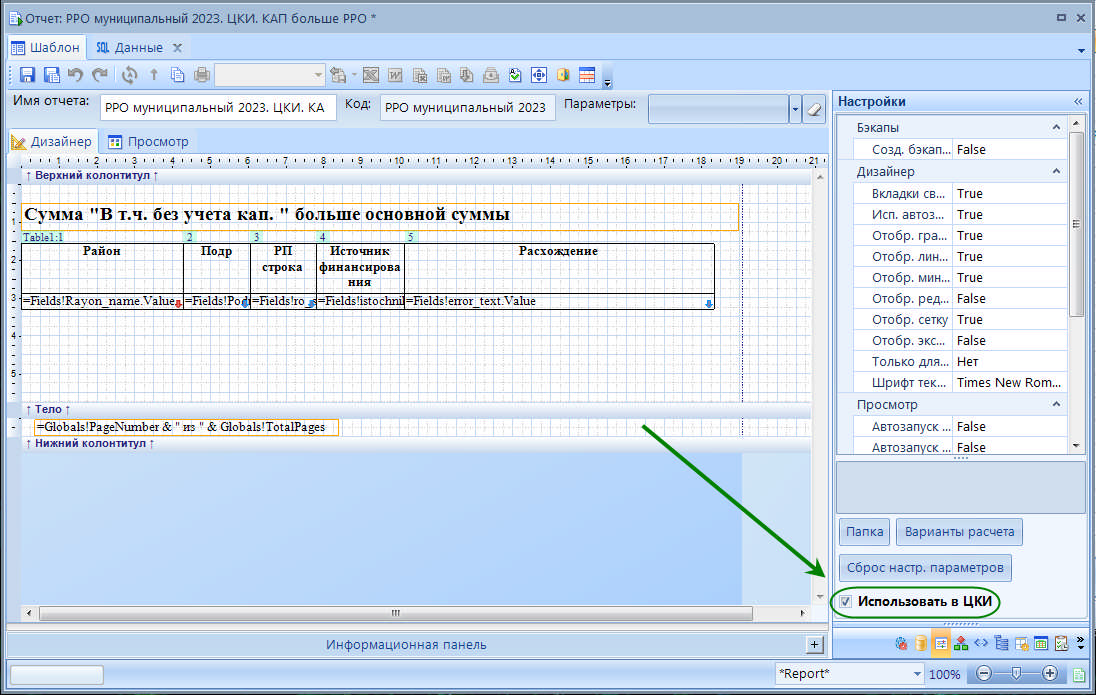The image size is (1096, 695).
Task: Open the *Report* dropdown in status bar
Action: [x=915, y=674]
